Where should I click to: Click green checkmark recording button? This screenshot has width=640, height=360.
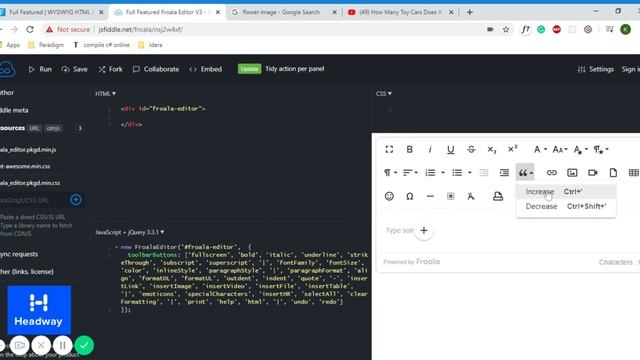pos(84,345)
